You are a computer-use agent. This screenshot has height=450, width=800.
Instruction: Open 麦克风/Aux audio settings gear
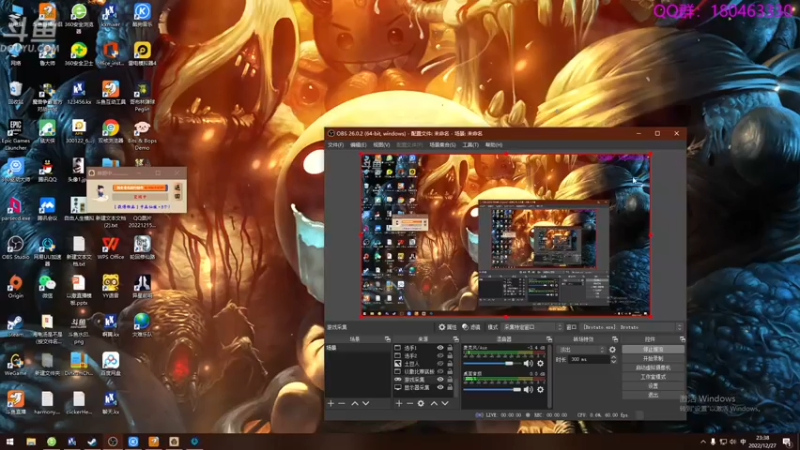pyautogui.click(x=540, y=363)
